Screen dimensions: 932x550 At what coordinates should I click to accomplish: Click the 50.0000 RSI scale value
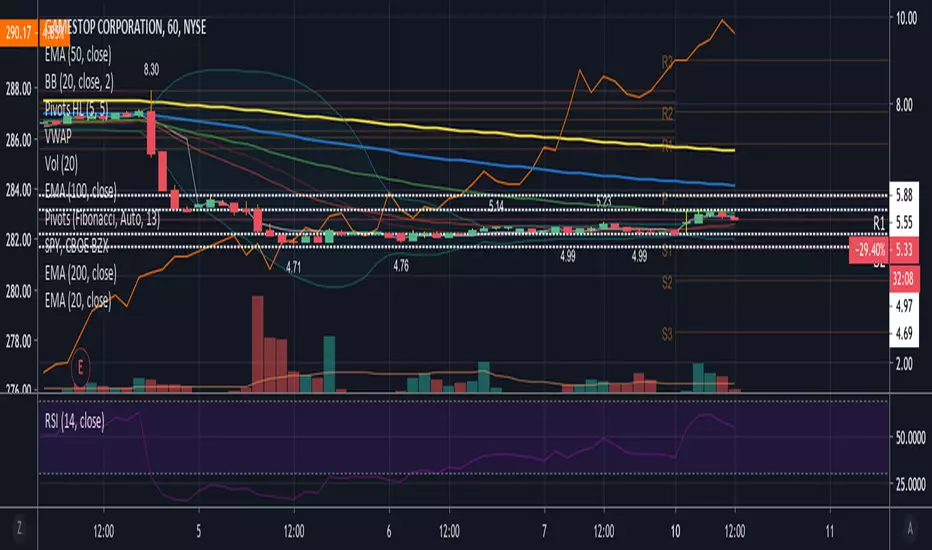tap(911, 438)
